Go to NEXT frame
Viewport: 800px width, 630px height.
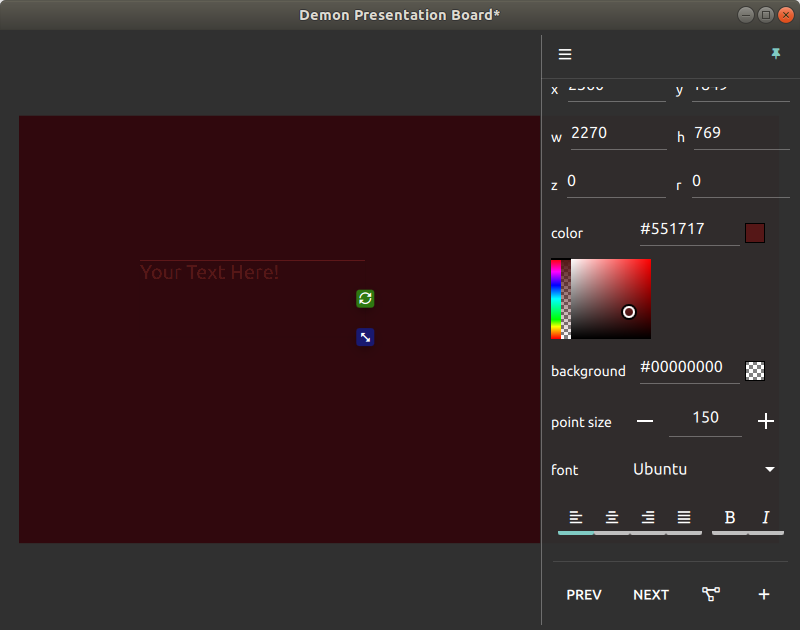pos(651,595)
